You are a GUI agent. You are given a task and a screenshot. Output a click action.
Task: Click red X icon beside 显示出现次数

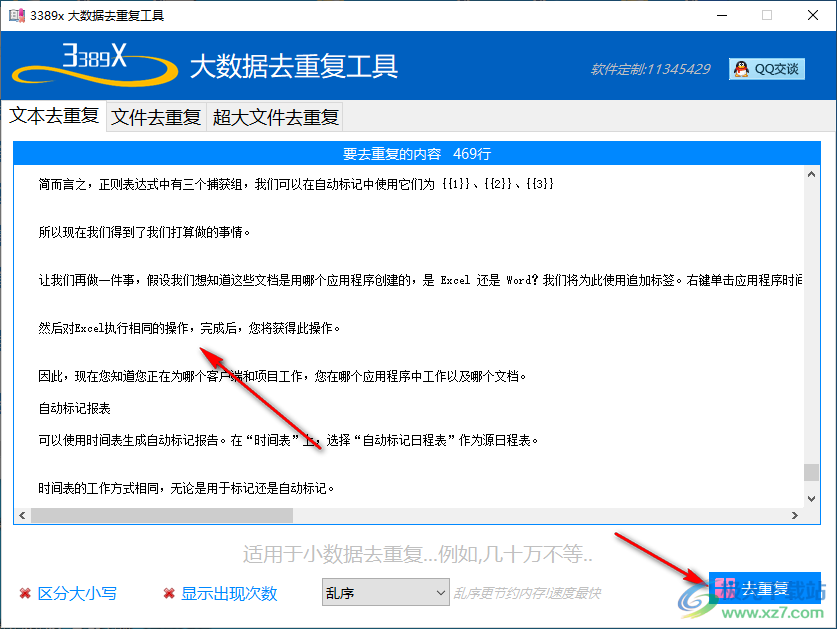[169, 593]
